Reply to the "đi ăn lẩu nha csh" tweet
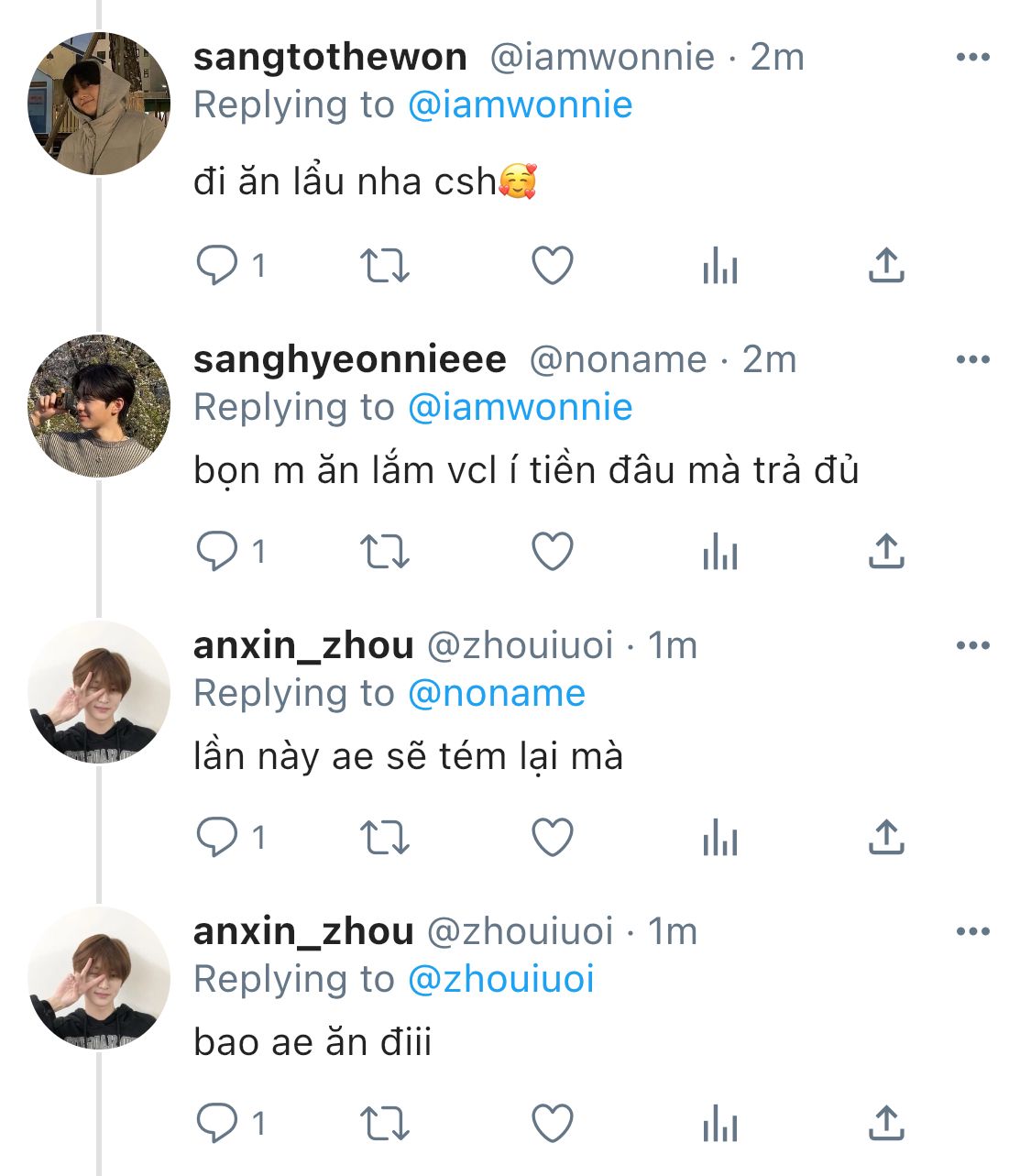1031x1176 pixels. click(217, 266)
